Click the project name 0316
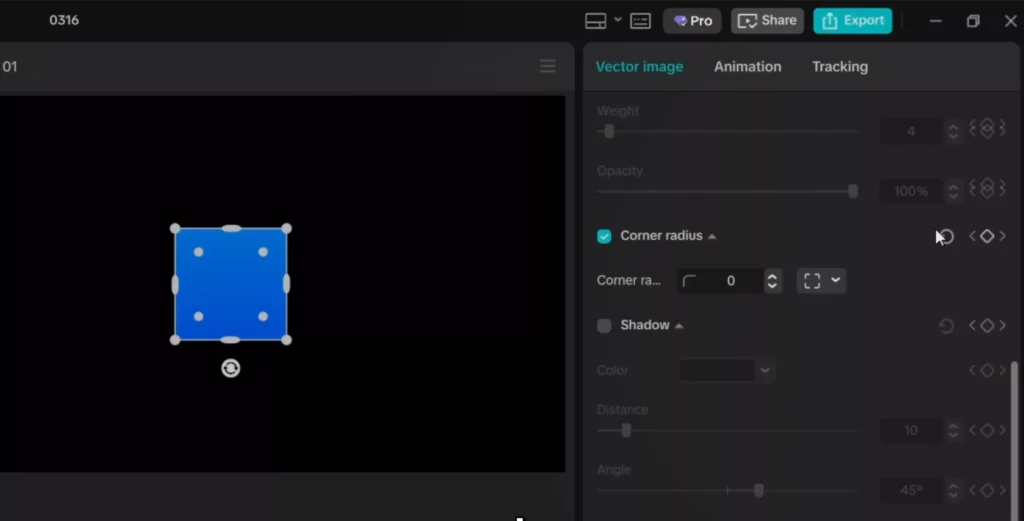The image size is (1024, 521). tap(64, 20)
